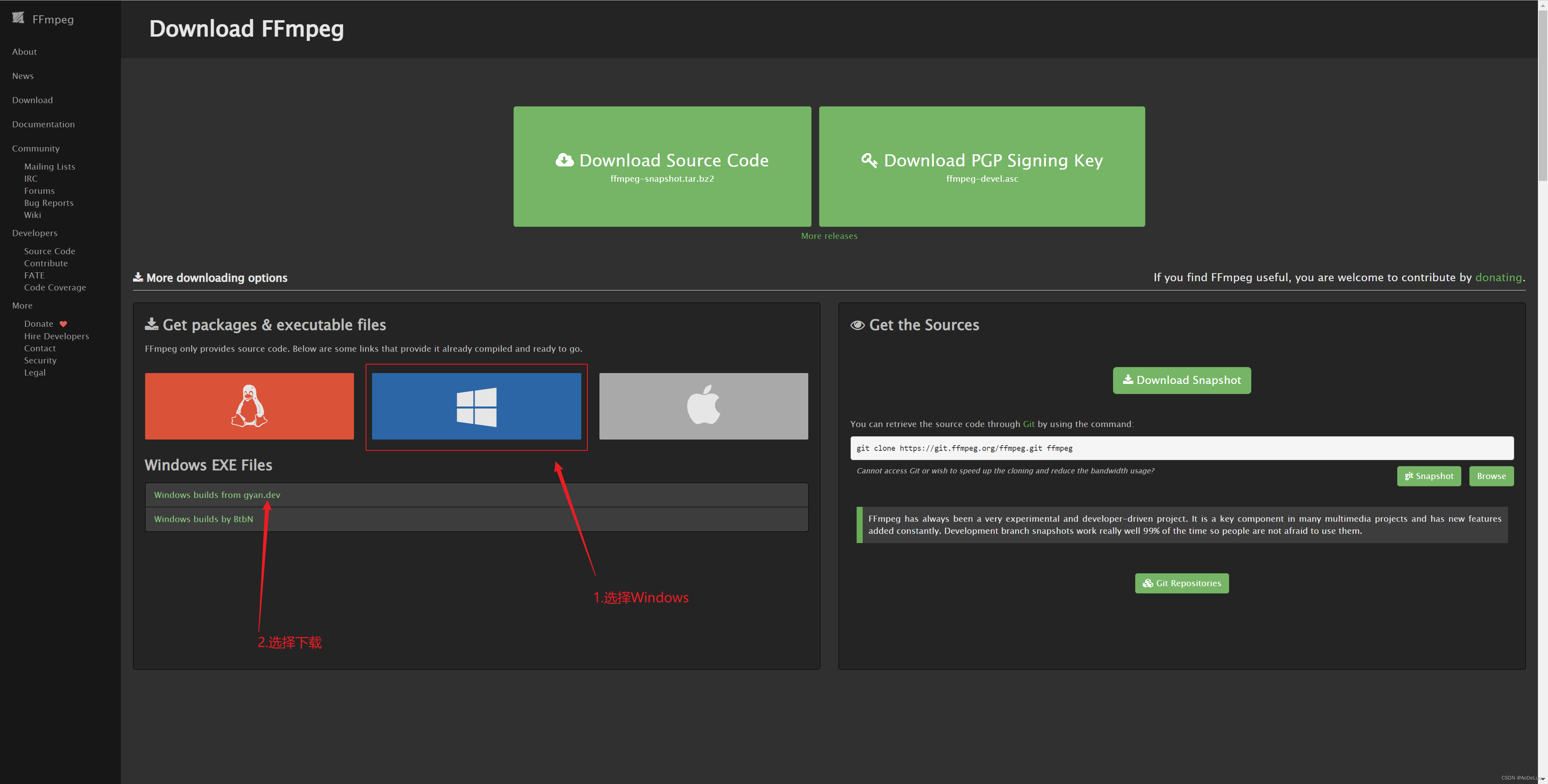
Task: Open the Documentation sidebar menu item
Action: point(43,124)
